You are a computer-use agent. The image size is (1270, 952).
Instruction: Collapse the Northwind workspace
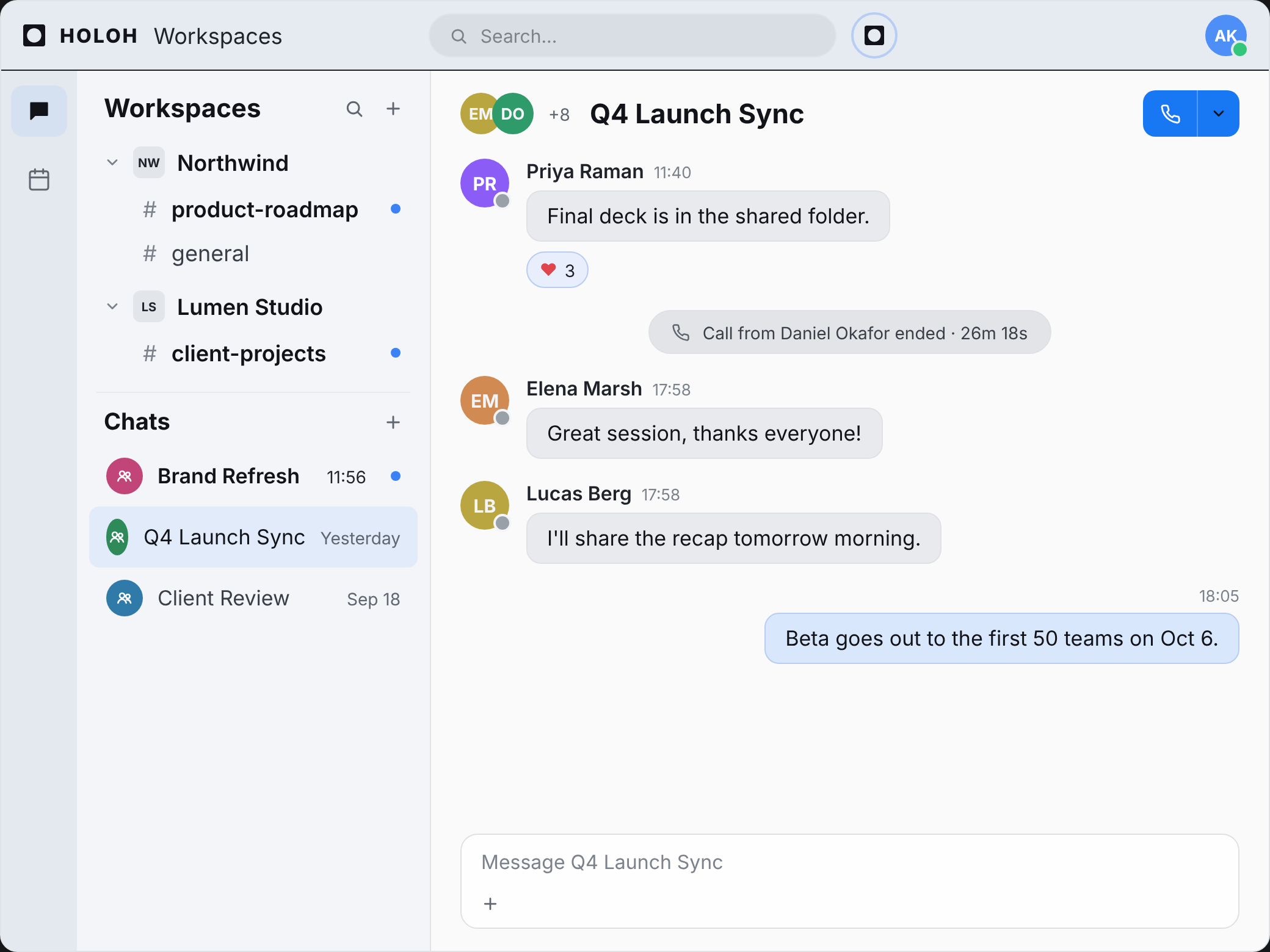tap(112, 162)
